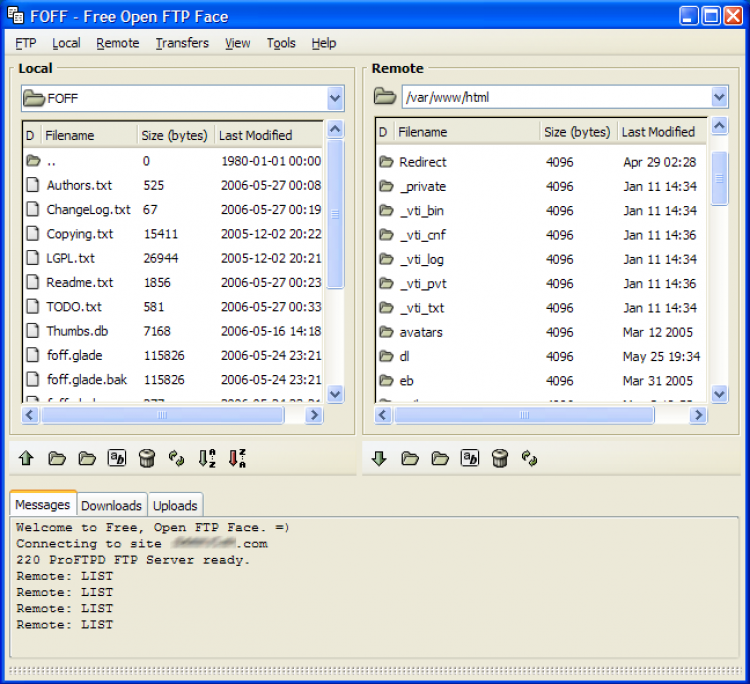This screenshot has height=684, width=750.
Task: Open the Transfers menu
Action: coord(182,43)
